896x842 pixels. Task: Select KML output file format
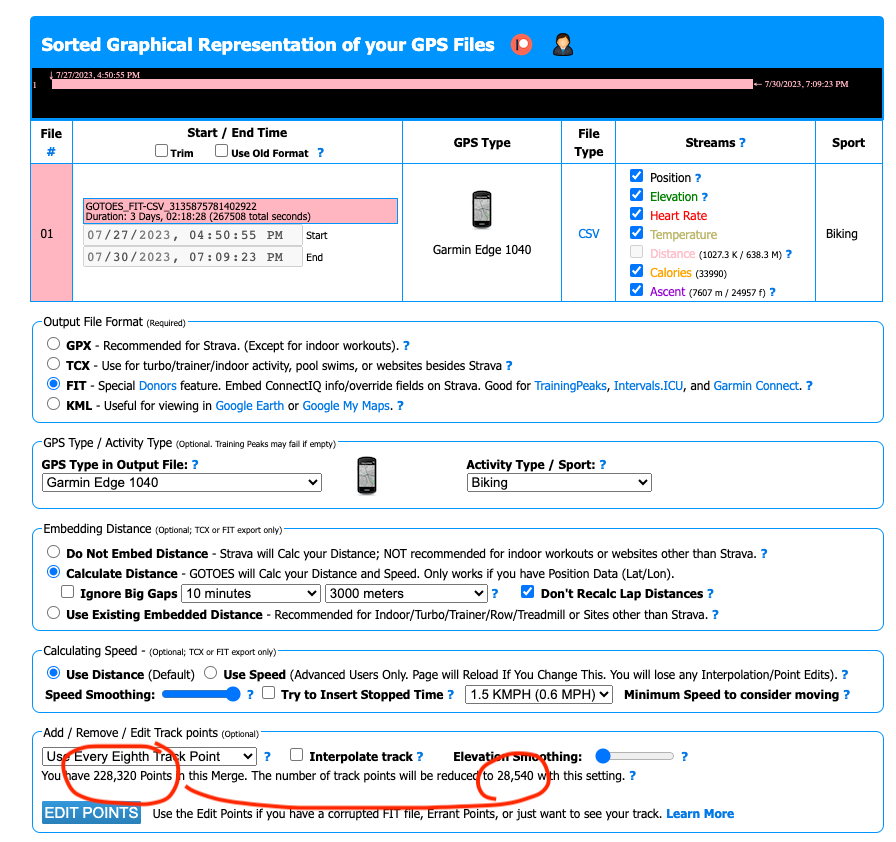tap(54, 404)
